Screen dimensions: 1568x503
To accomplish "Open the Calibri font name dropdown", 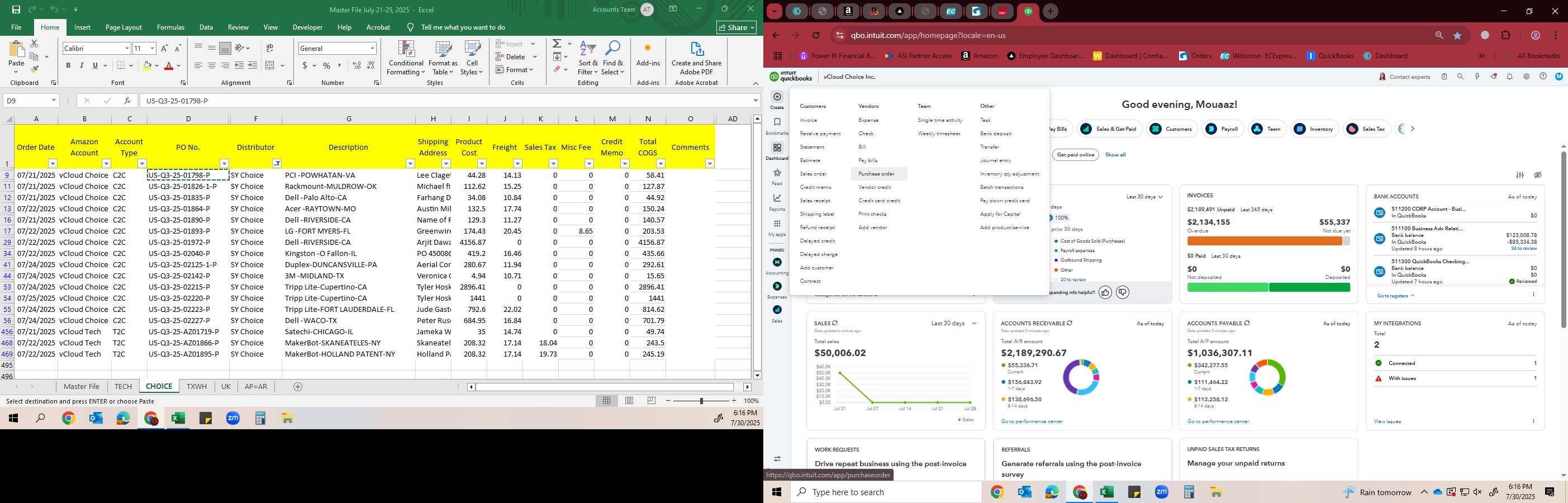I will [127, 48].
